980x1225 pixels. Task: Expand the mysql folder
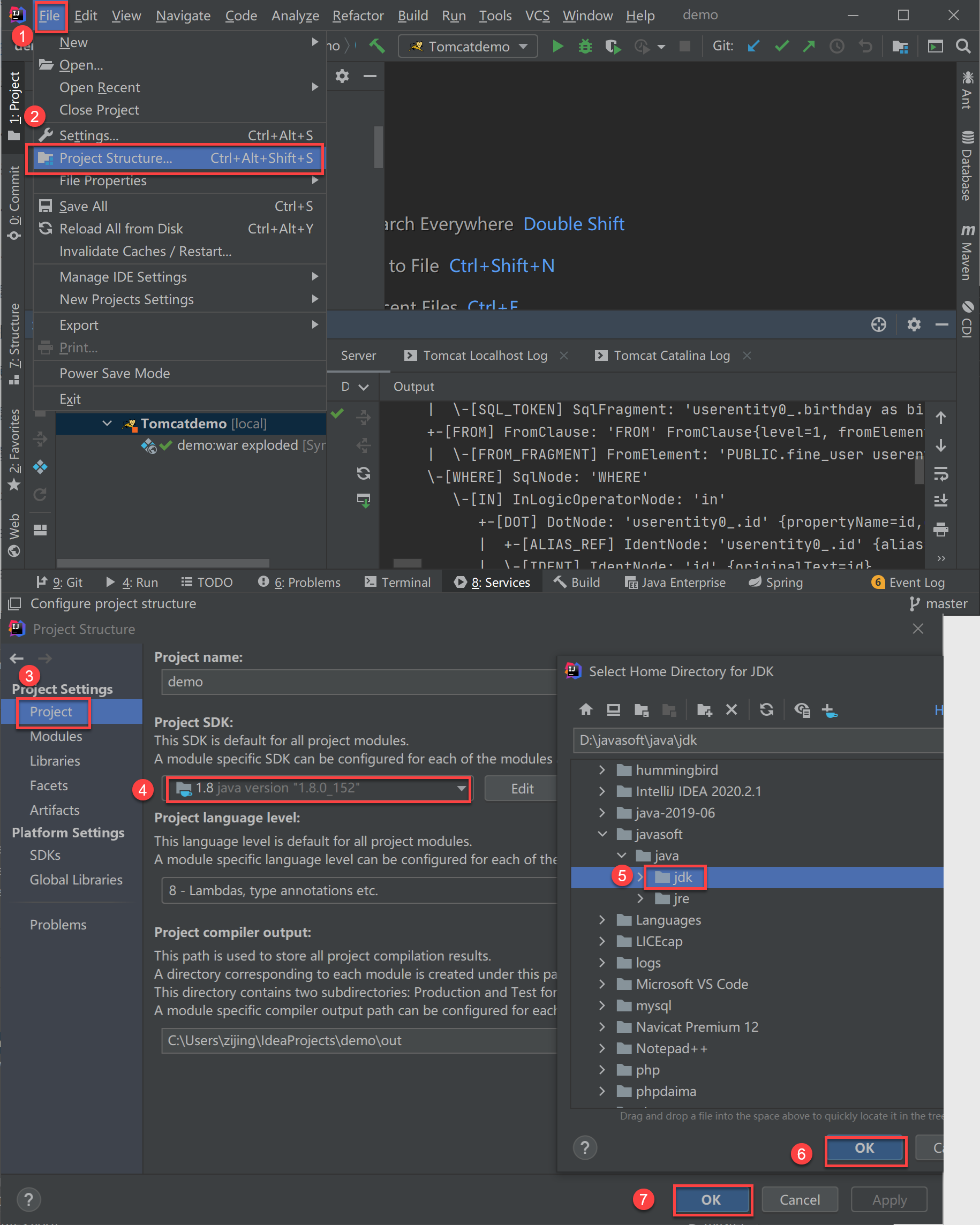[x=602, y=1005]
